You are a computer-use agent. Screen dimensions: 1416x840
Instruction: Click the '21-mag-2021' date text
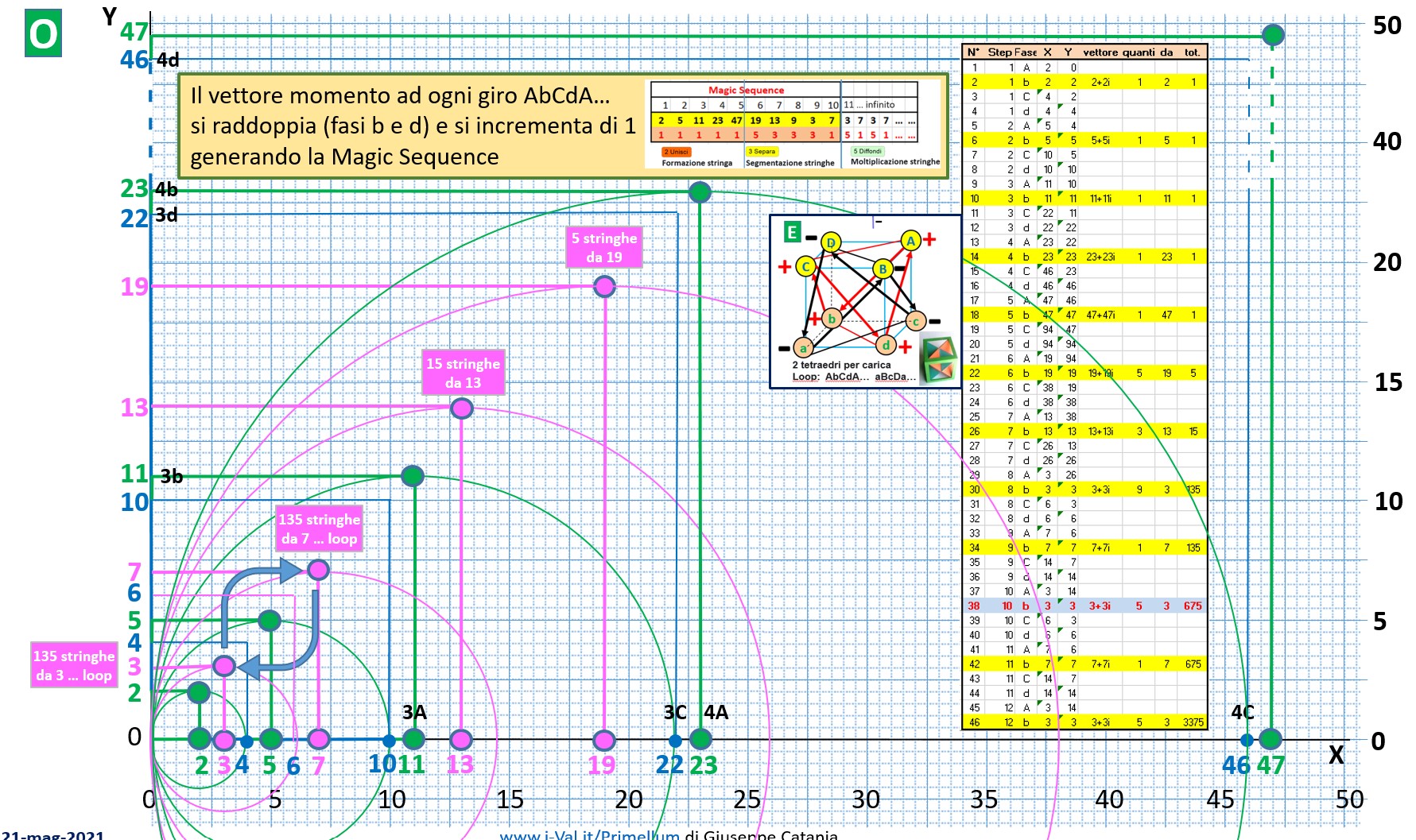pos(52,834)
